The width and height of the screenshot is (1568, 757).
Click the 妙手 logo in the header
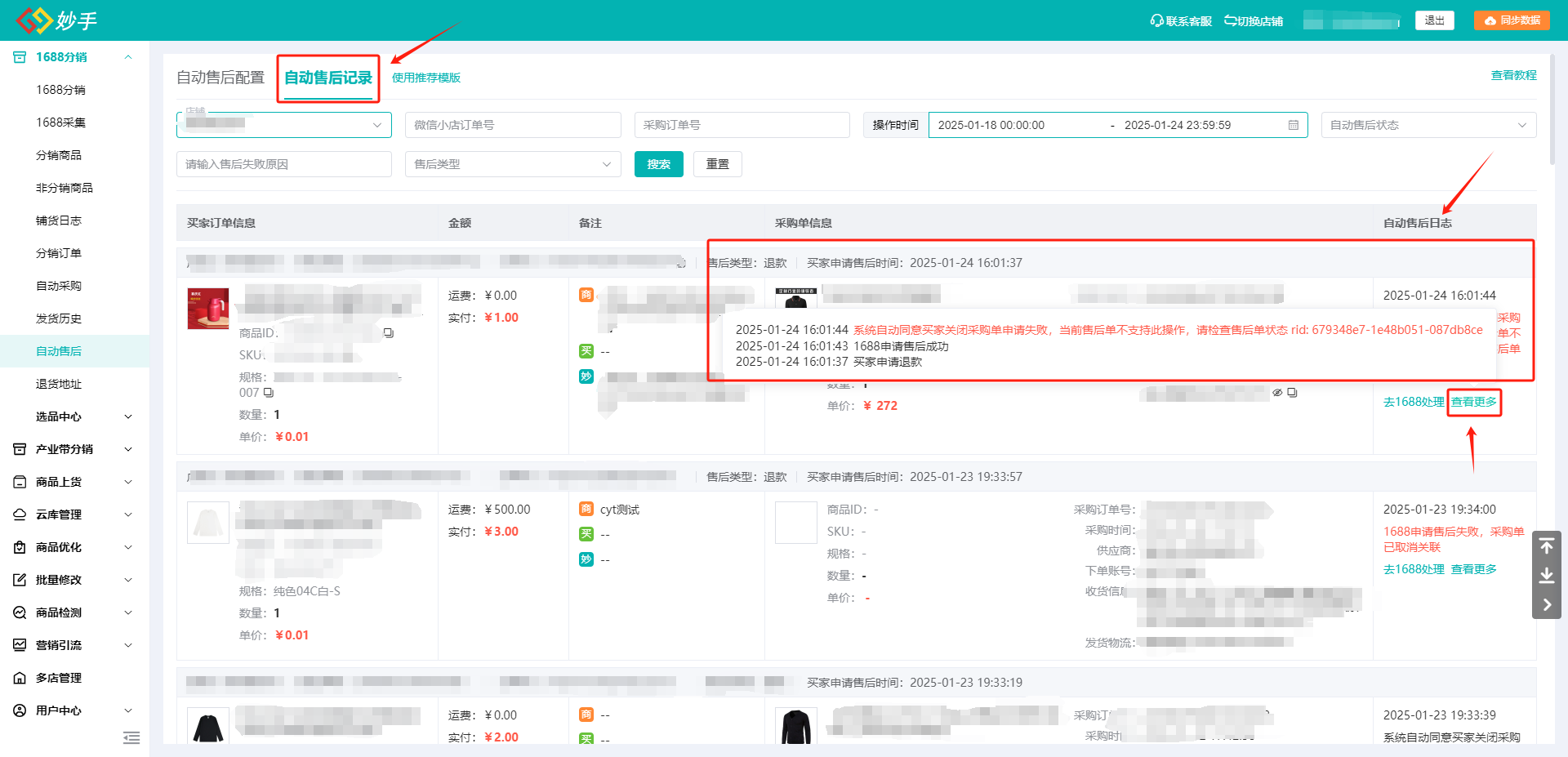[x=56, y=20]
